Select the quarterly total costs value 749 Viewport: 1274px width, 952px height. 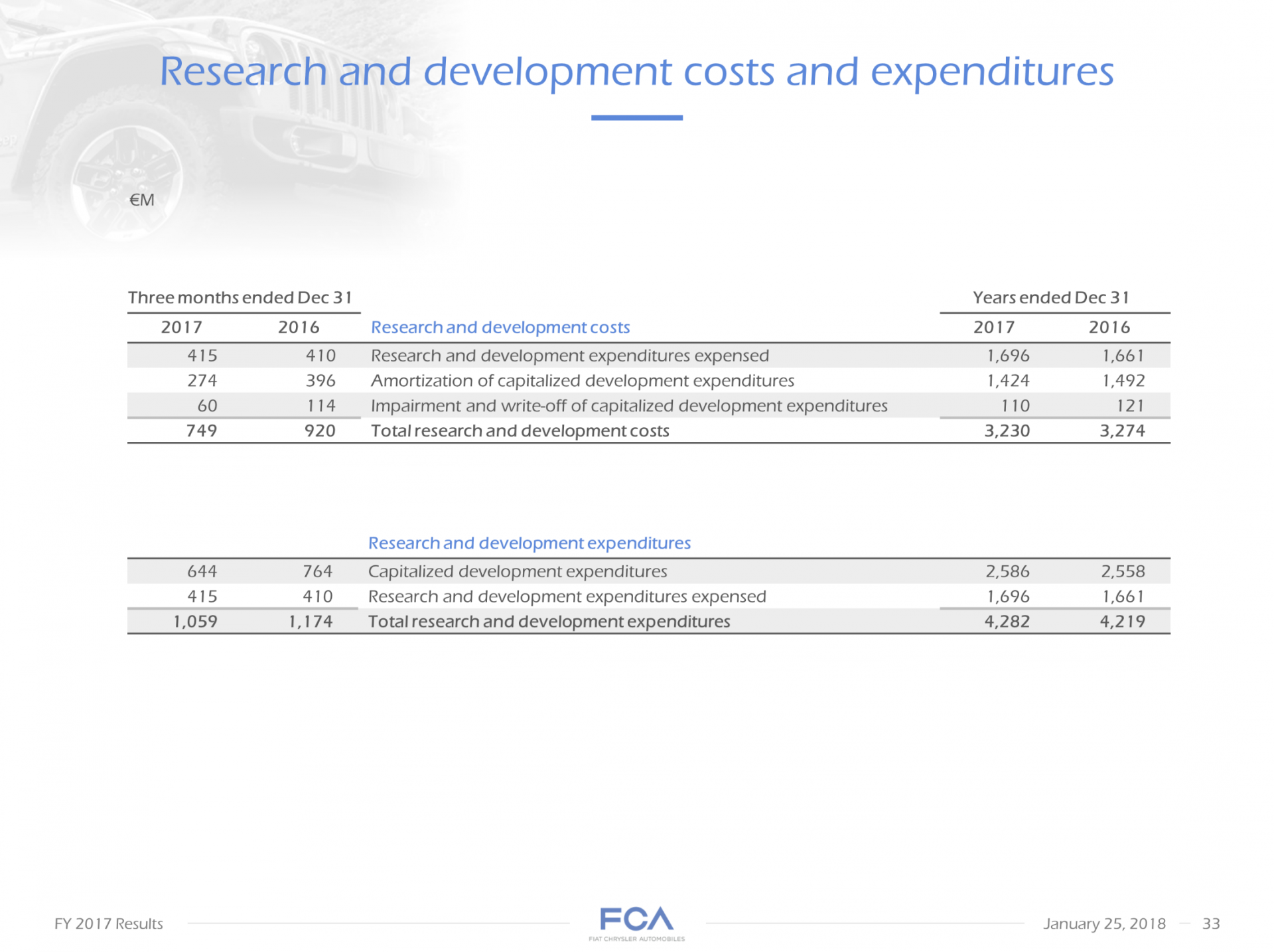[202, 431]
